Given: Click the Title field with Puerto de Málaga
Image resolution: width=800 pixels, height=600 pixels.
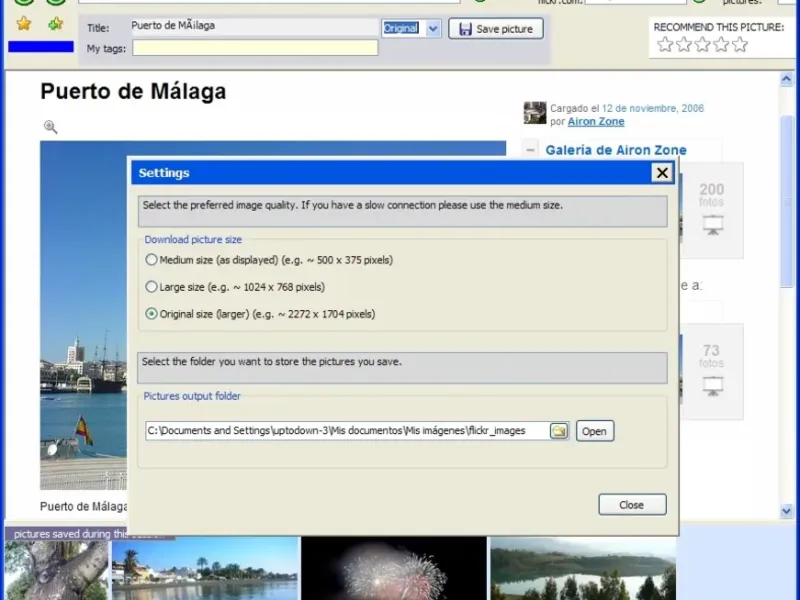Looking at the screenshot, I should [255, 27].
